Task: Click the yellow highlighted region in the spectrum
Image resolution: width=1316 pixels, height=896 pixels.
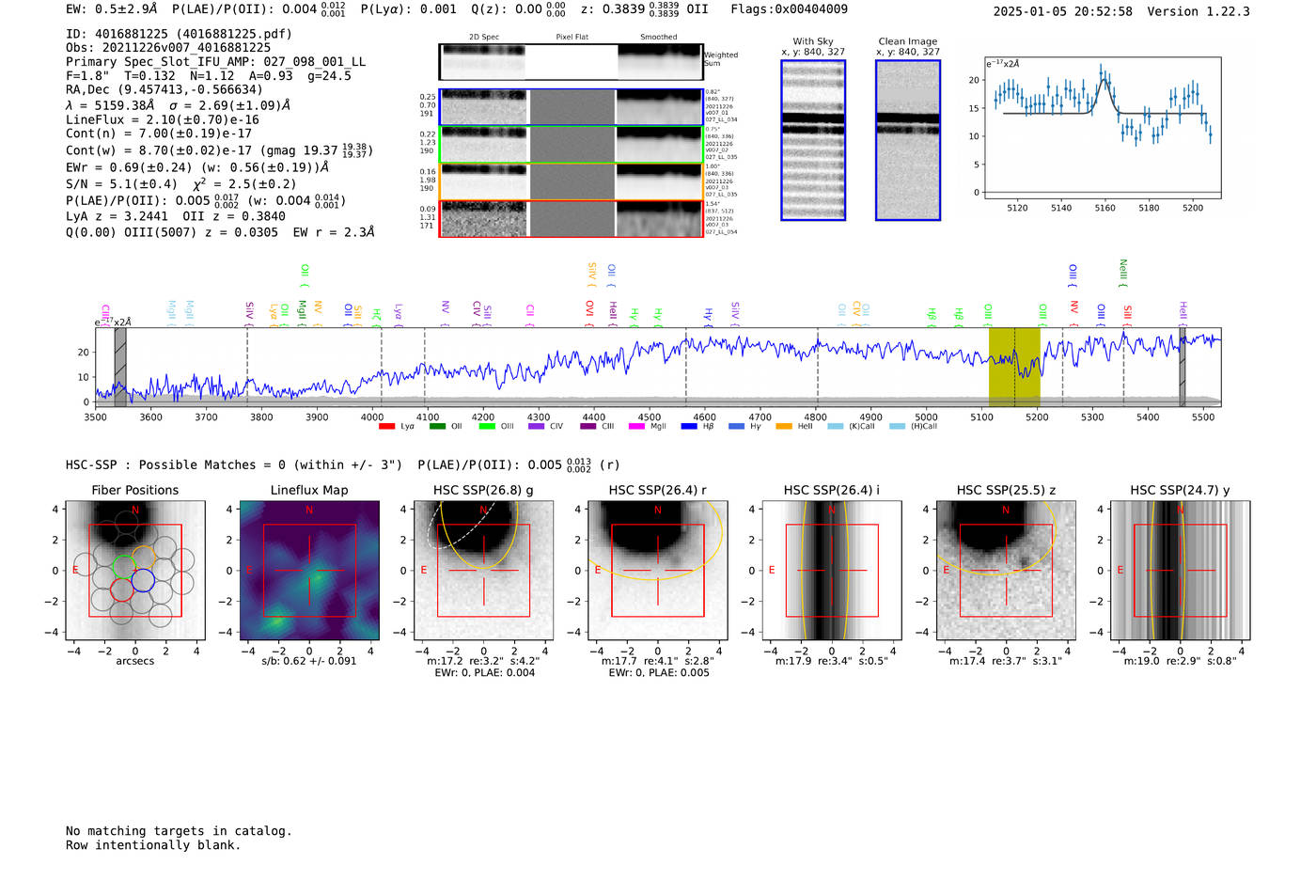Action: click(x=1014, y=367)
